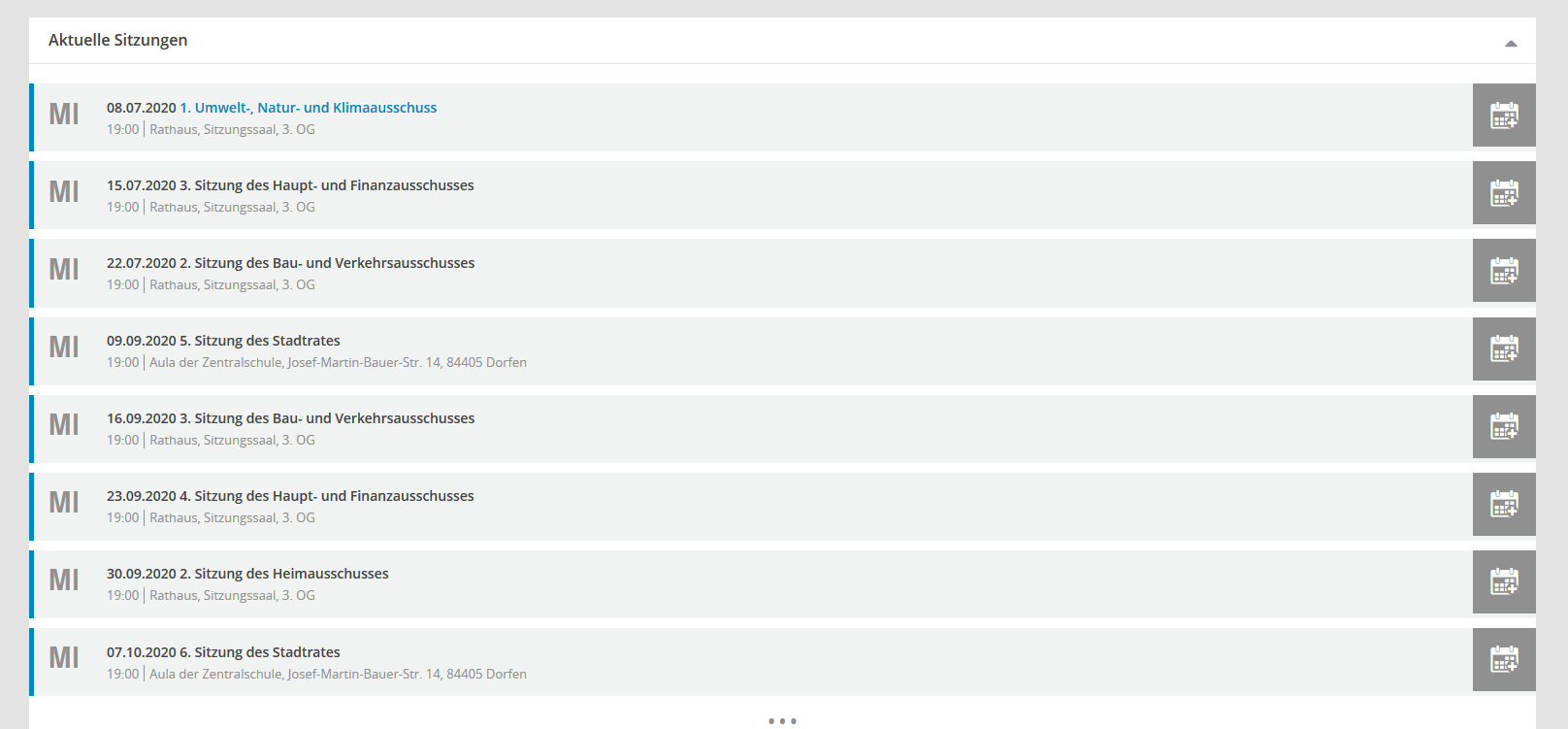Click Rathaus, Sitzungssaal location under 15.07.2020
Viewport: 1568px width, 729px height.
click(232, 207)
